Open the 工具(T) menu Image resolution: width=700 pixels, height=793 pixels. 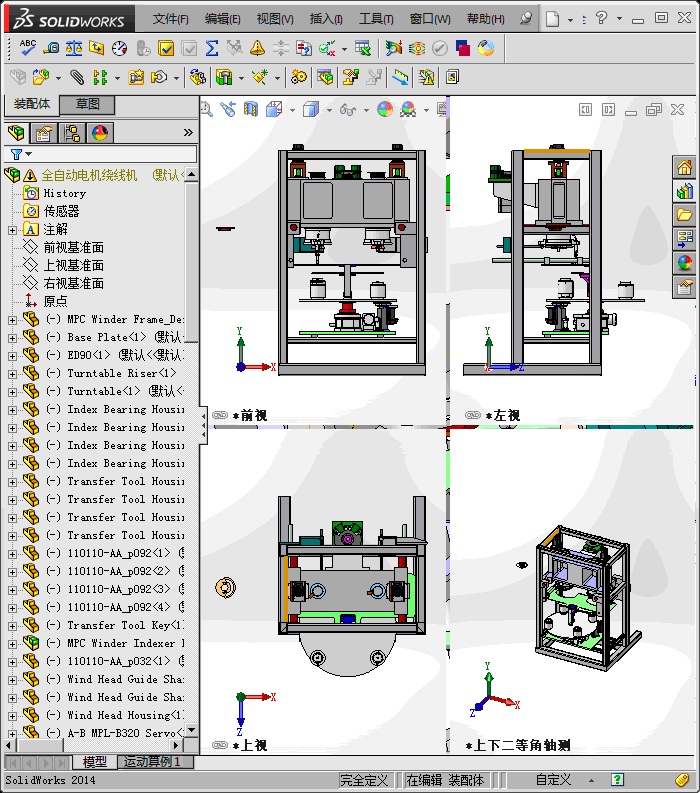376,19
